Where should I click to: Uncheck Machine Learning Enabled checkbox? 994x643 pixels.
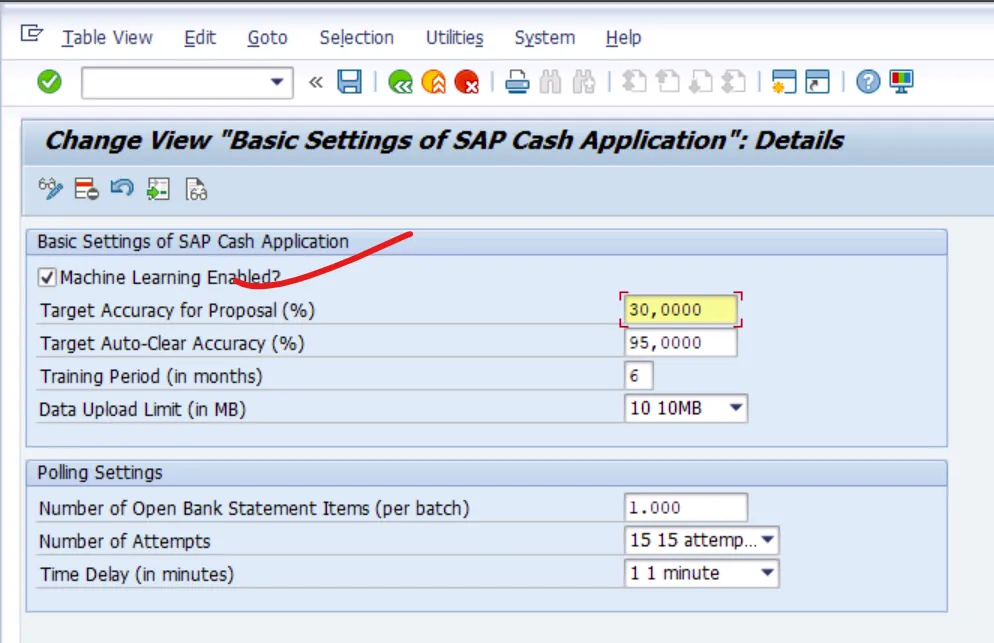47,277
